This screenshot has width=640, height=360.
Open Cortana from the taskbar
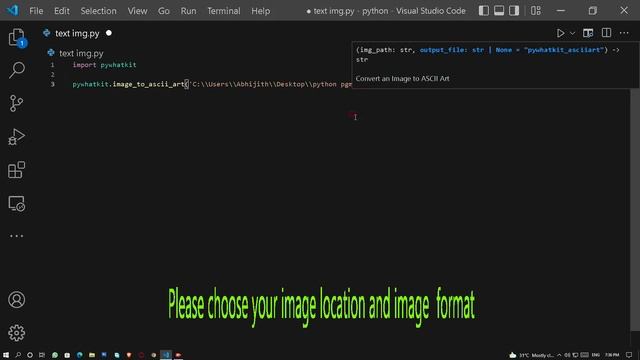30,355
